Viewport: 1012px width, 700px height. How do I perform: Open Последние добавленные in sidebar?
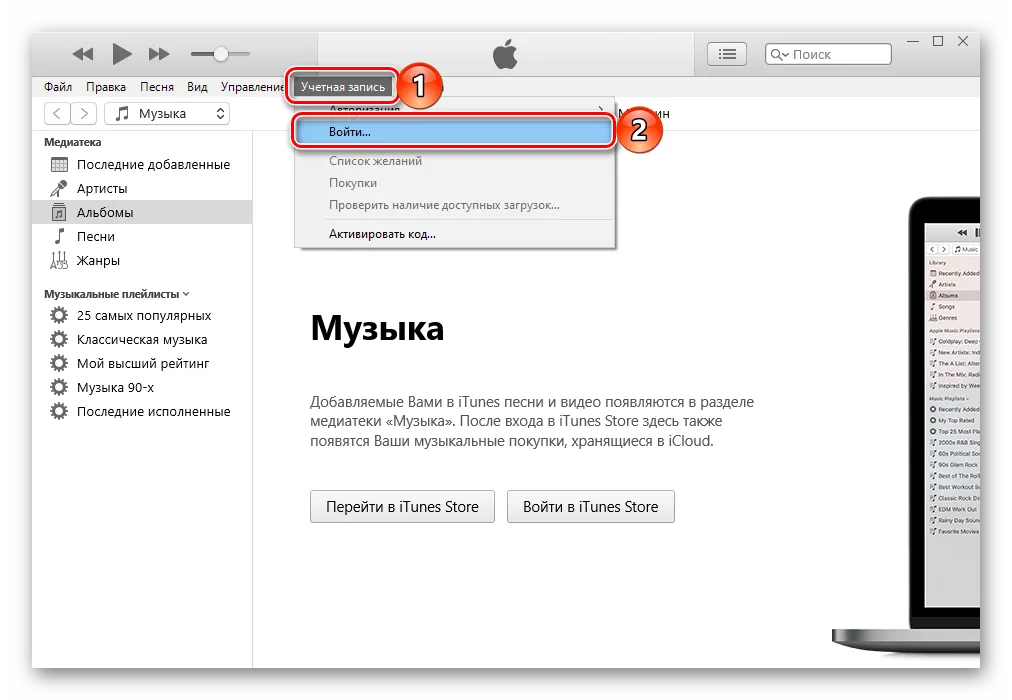153,165
